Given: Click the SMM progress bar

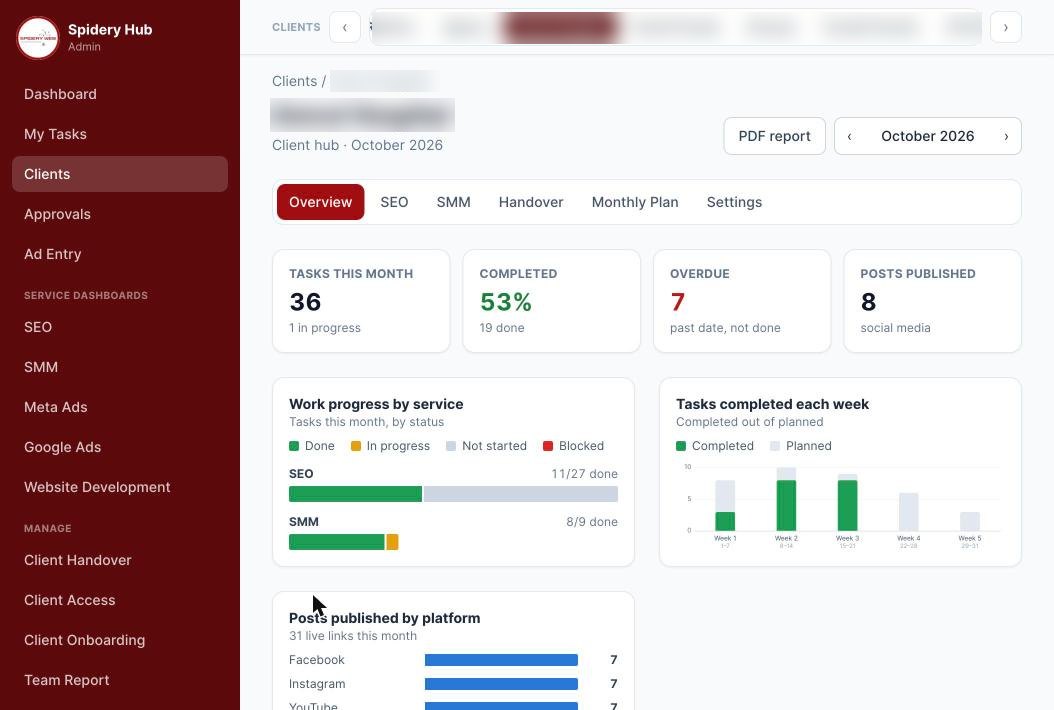Looking at the screenshot, I should (343, 542).
